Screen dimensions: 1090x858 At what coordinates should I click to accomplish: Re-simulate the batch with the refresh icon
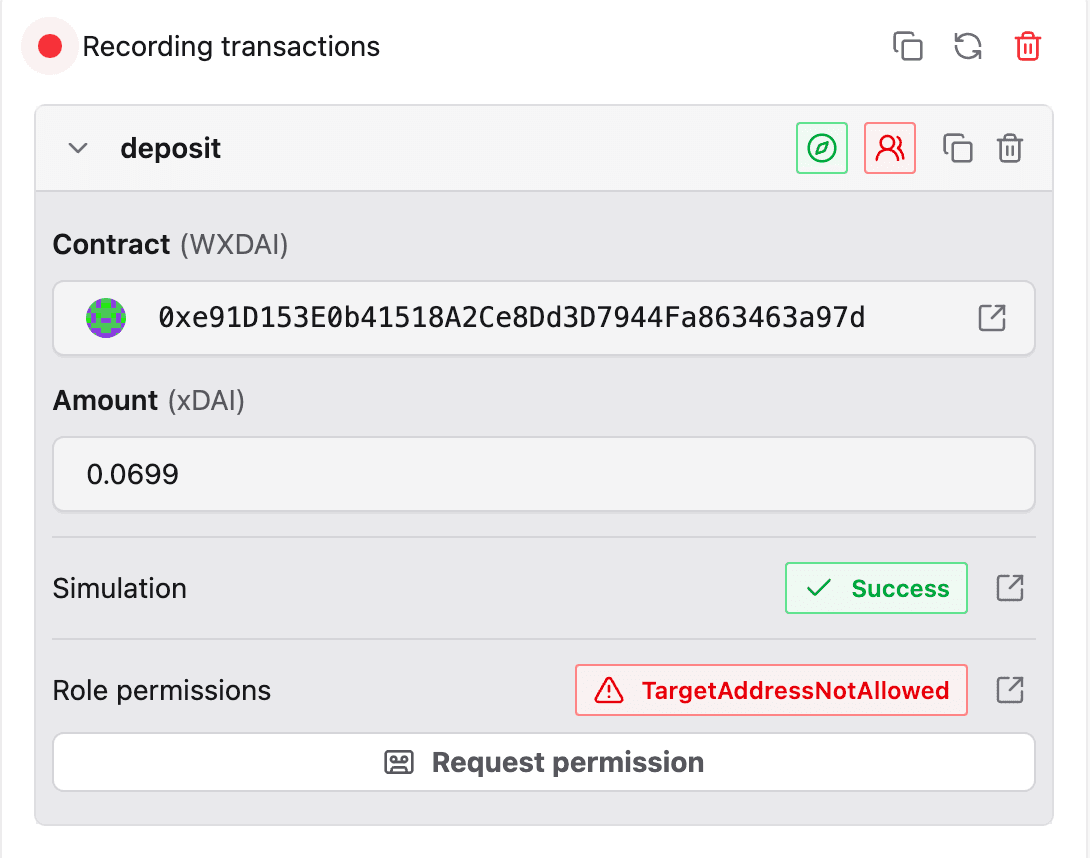[966, 46]
